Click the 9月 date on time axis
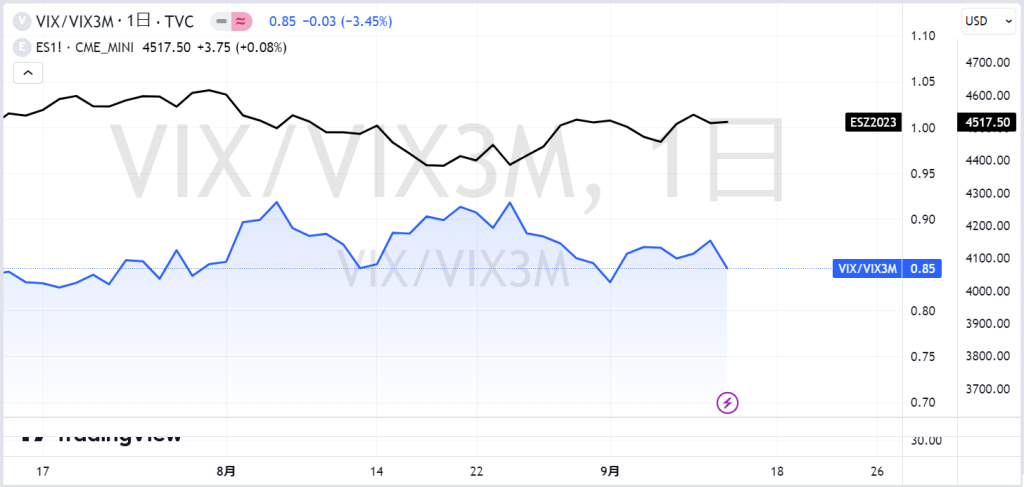Image resolution: width=1024 pixels, height=487 pixels. pyautogui.click(x=610, y=471)
